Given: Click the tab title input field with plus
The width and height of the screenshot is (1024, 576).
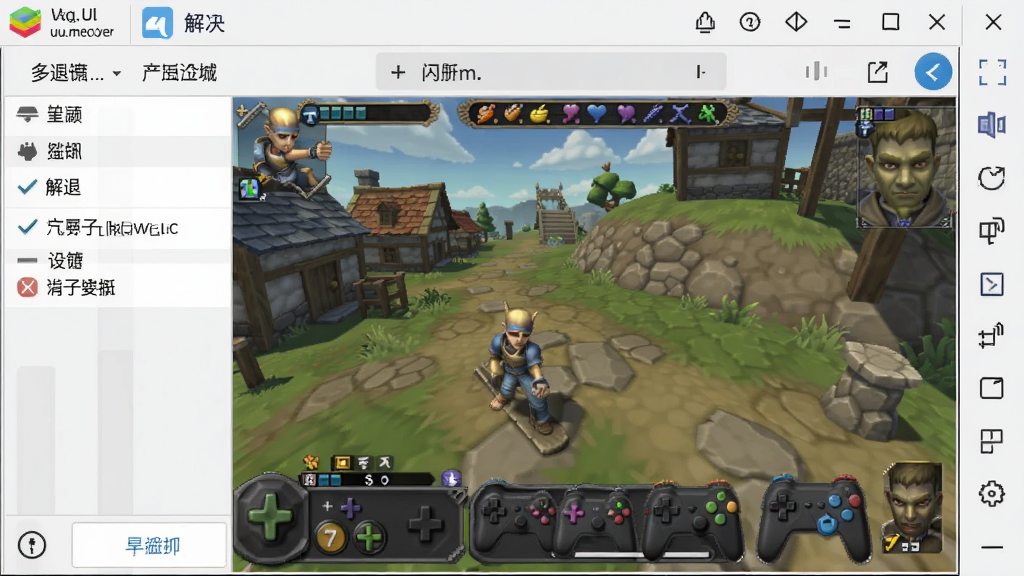Looking at the screenshot, I should [551, 72].
